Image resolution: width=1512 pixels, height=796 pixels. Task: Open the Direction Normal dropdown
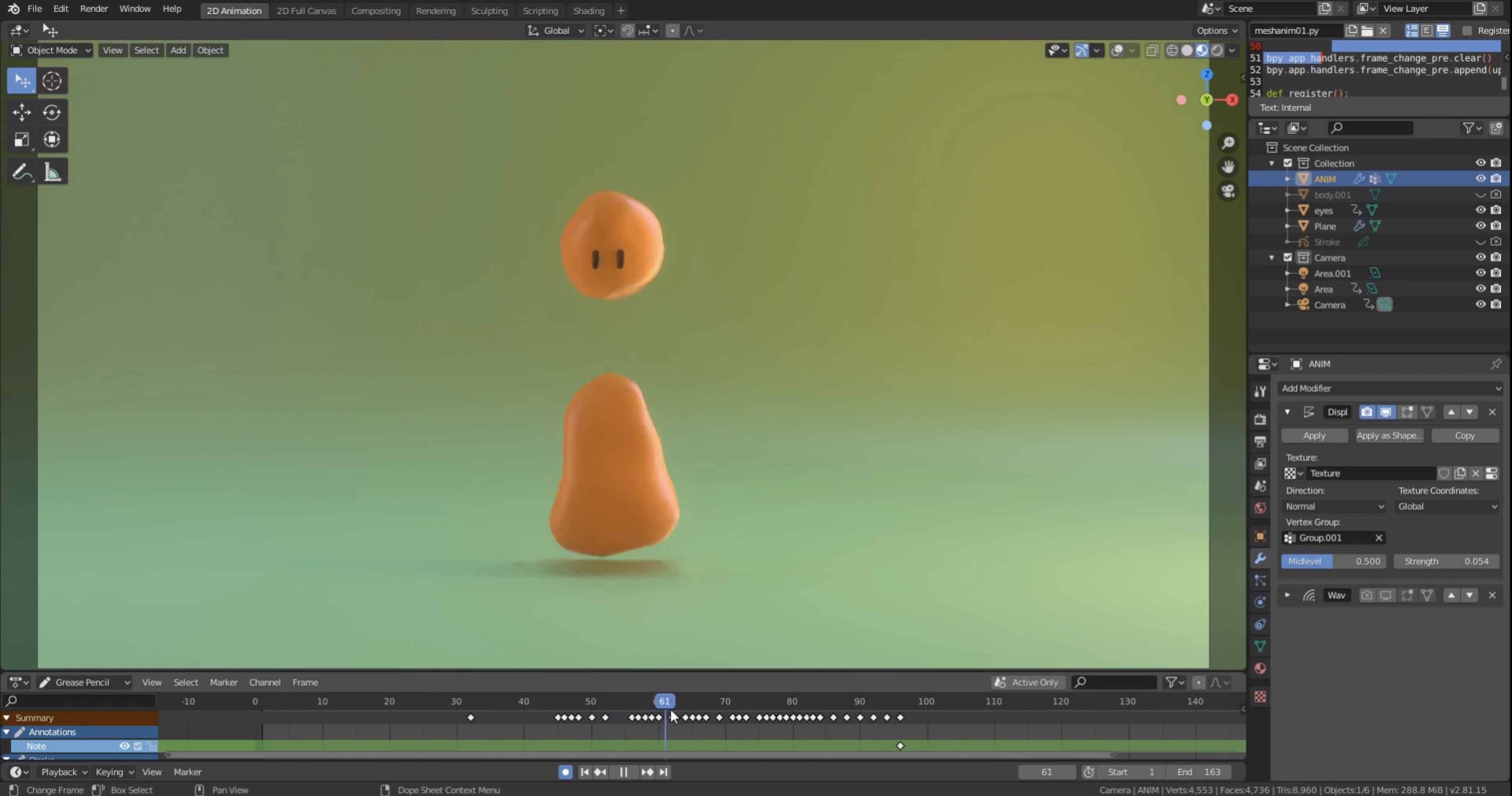(1334, 506)
